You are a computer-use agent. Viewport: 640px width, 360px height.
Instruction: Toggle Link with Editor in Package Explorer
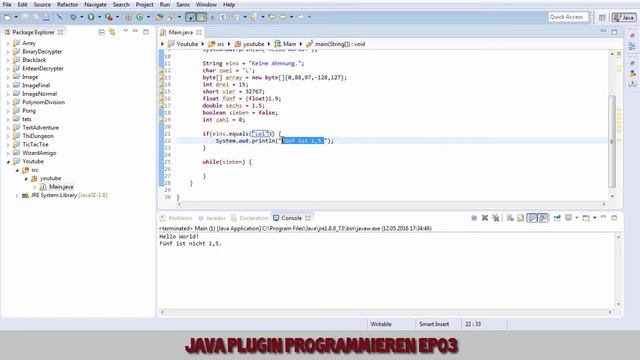pyautogui.click(x=112, y=32)
